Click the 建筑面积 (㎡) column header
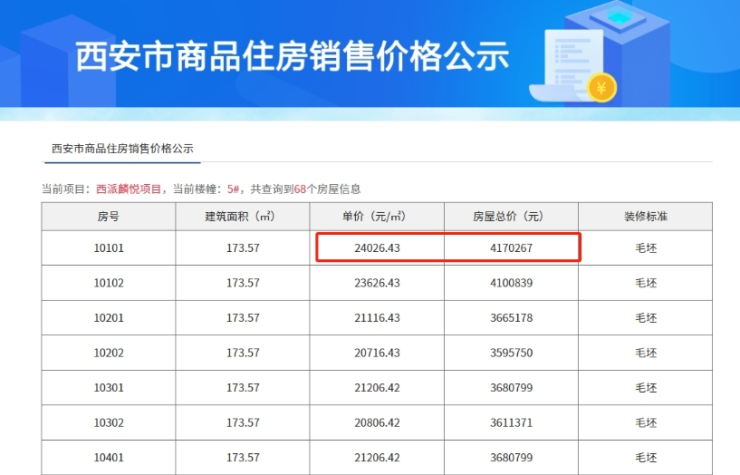The height and width of the screenshot is (475, 740). [243, 216]
